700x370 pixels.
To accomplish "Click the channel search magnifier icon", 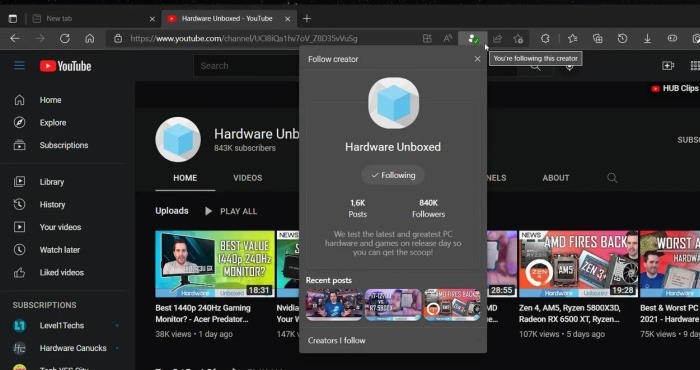I will tap(612, 178).
